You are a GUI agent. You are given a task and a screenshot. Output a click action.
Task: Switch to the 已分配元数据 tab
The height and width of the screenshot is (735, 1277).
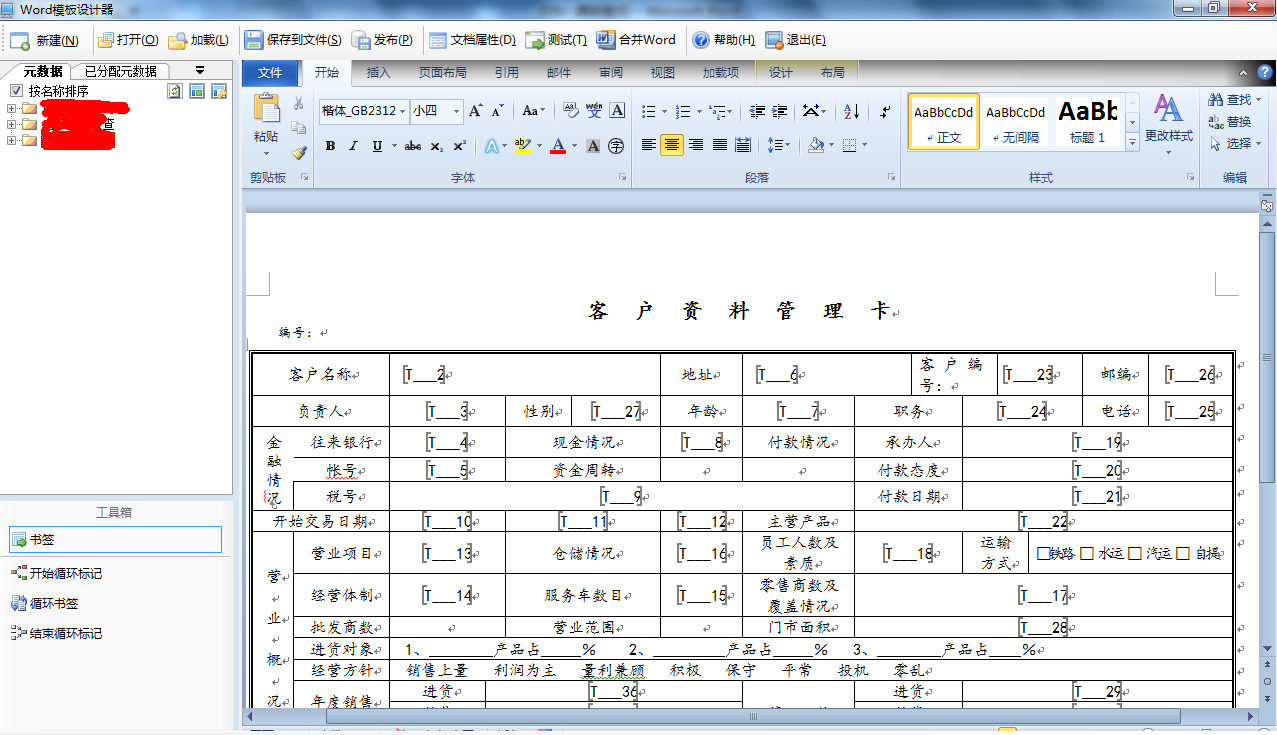tap(121, 71)
